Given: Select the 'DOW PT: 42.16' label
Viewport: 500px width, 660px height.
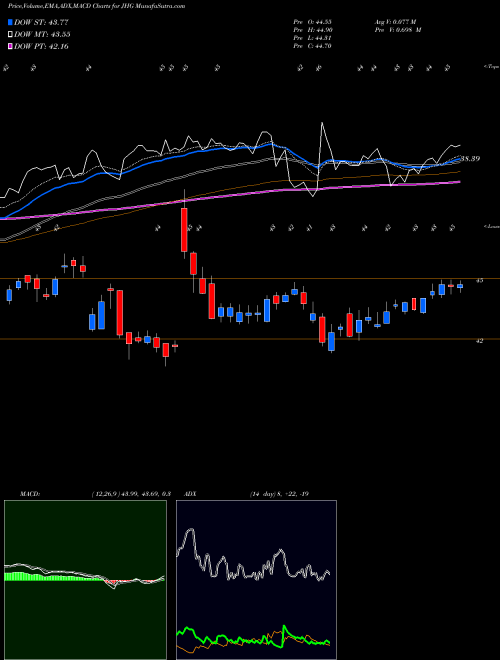Looking at the screenshot, I should click(41, 46).
